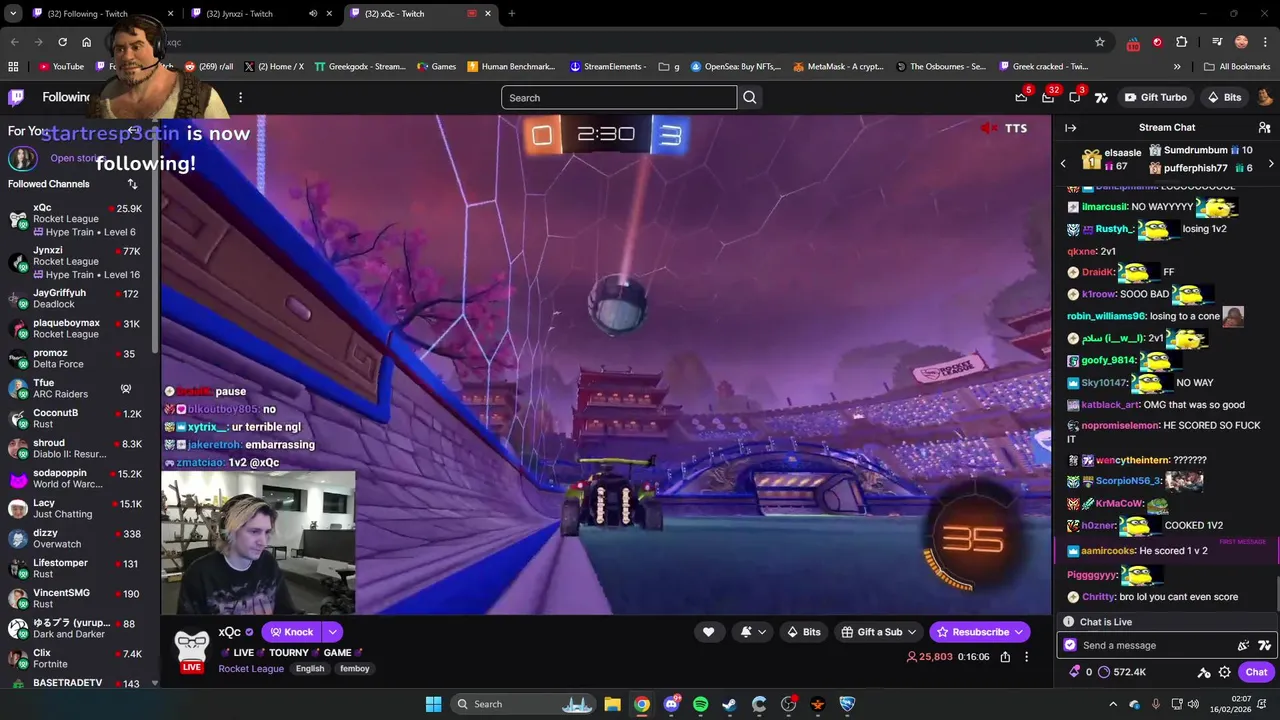
Task: Click the English language tag
Action: [310, 668]
